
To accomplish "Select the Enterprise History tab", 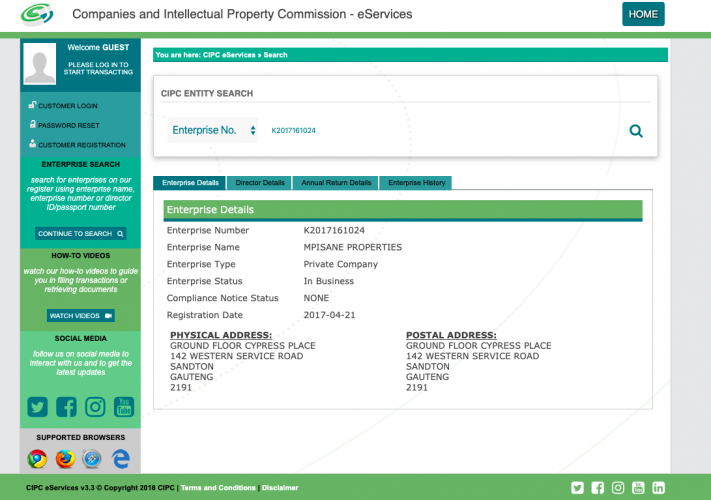I will tap(417, 183).
